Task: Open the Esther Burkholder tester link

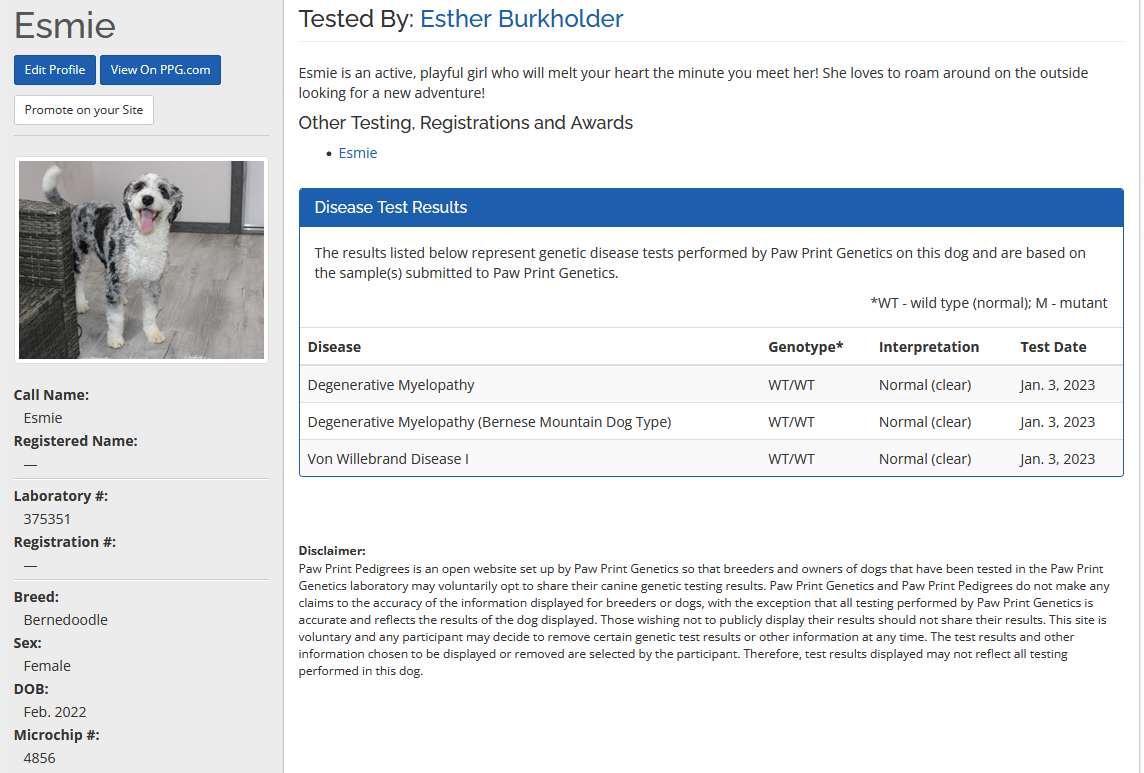Action: coord(521,18)
